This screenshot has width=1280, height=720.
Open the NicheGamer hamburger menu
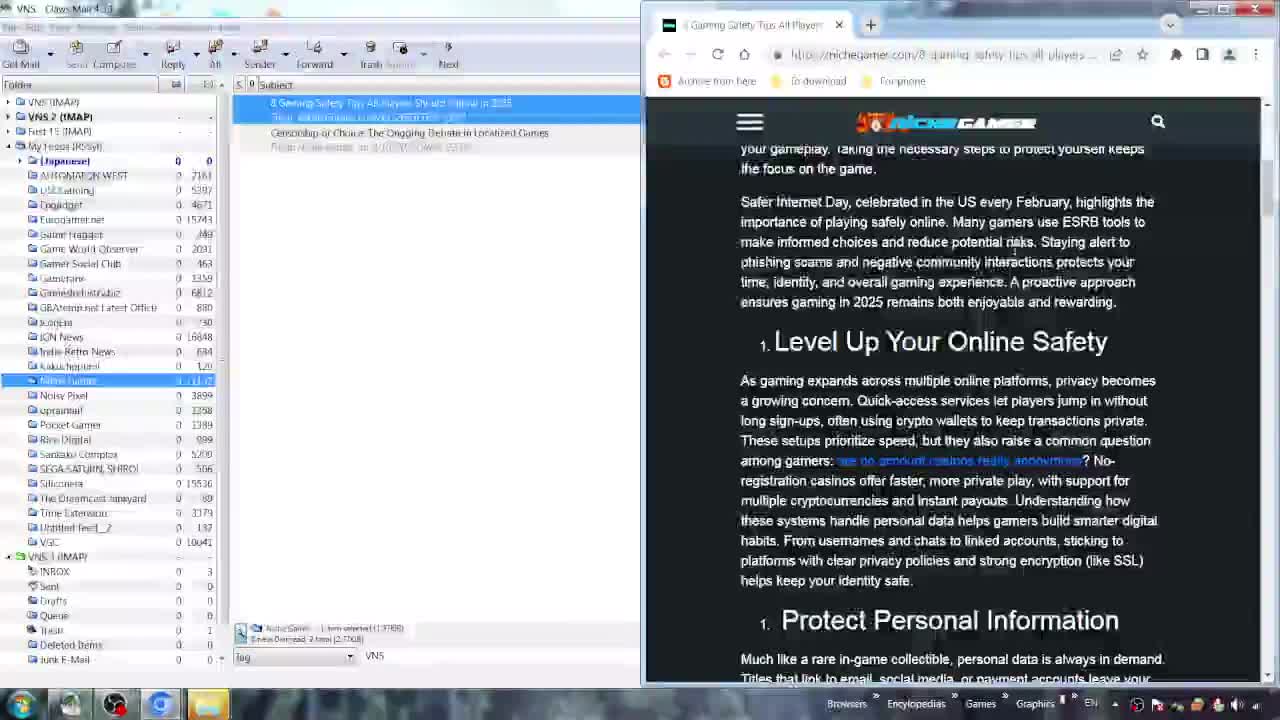coord(750,122)
